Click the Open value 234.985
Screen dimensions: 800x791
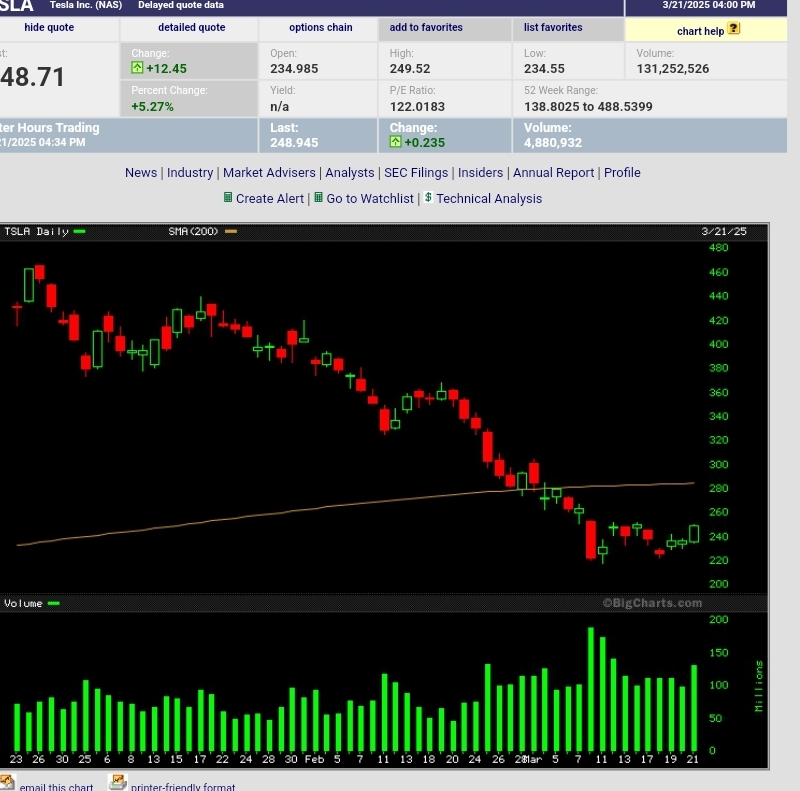294,68
